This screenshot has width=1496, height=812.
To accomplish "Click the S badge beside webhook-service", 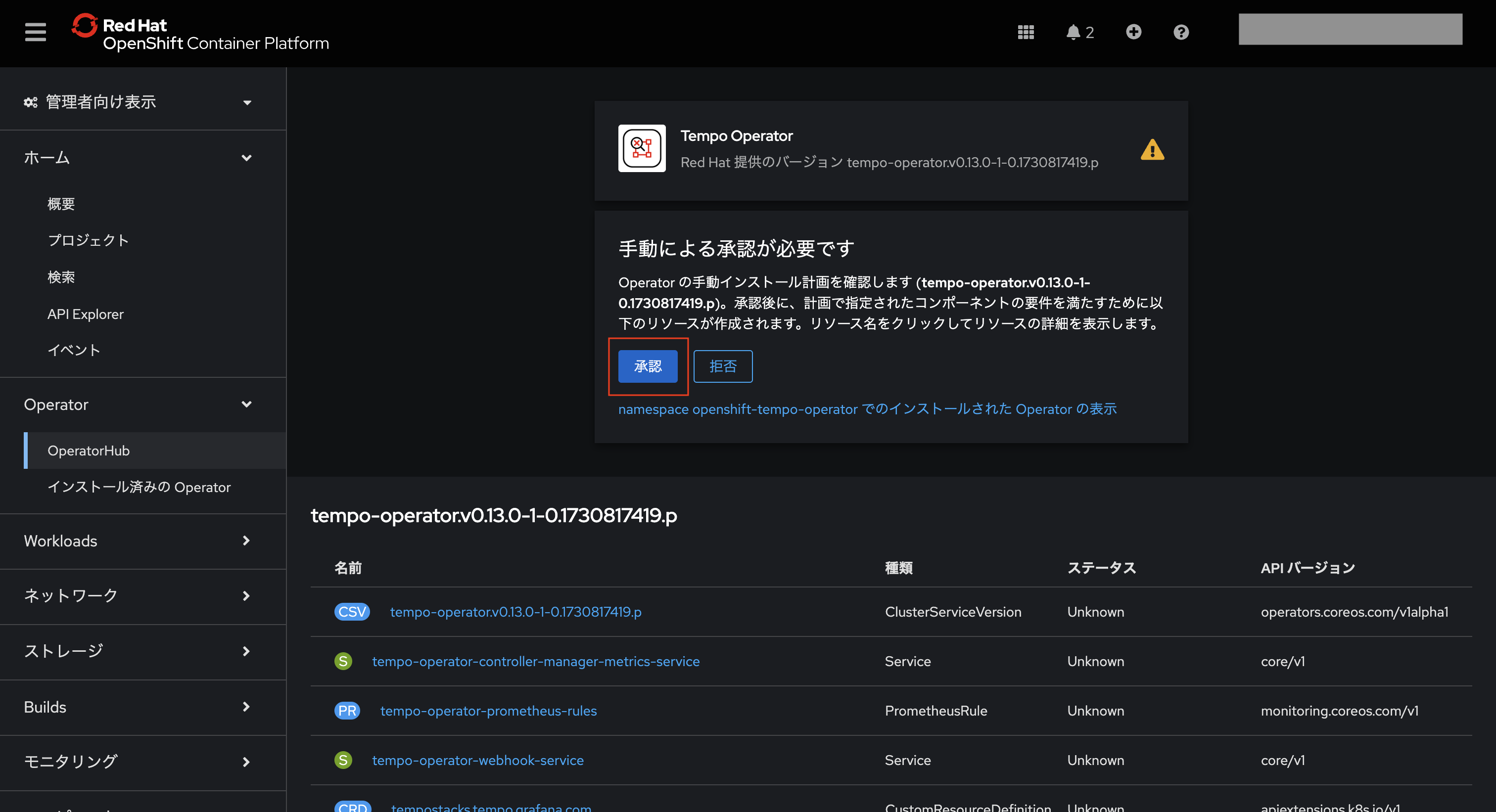I will tap(343, 760).
